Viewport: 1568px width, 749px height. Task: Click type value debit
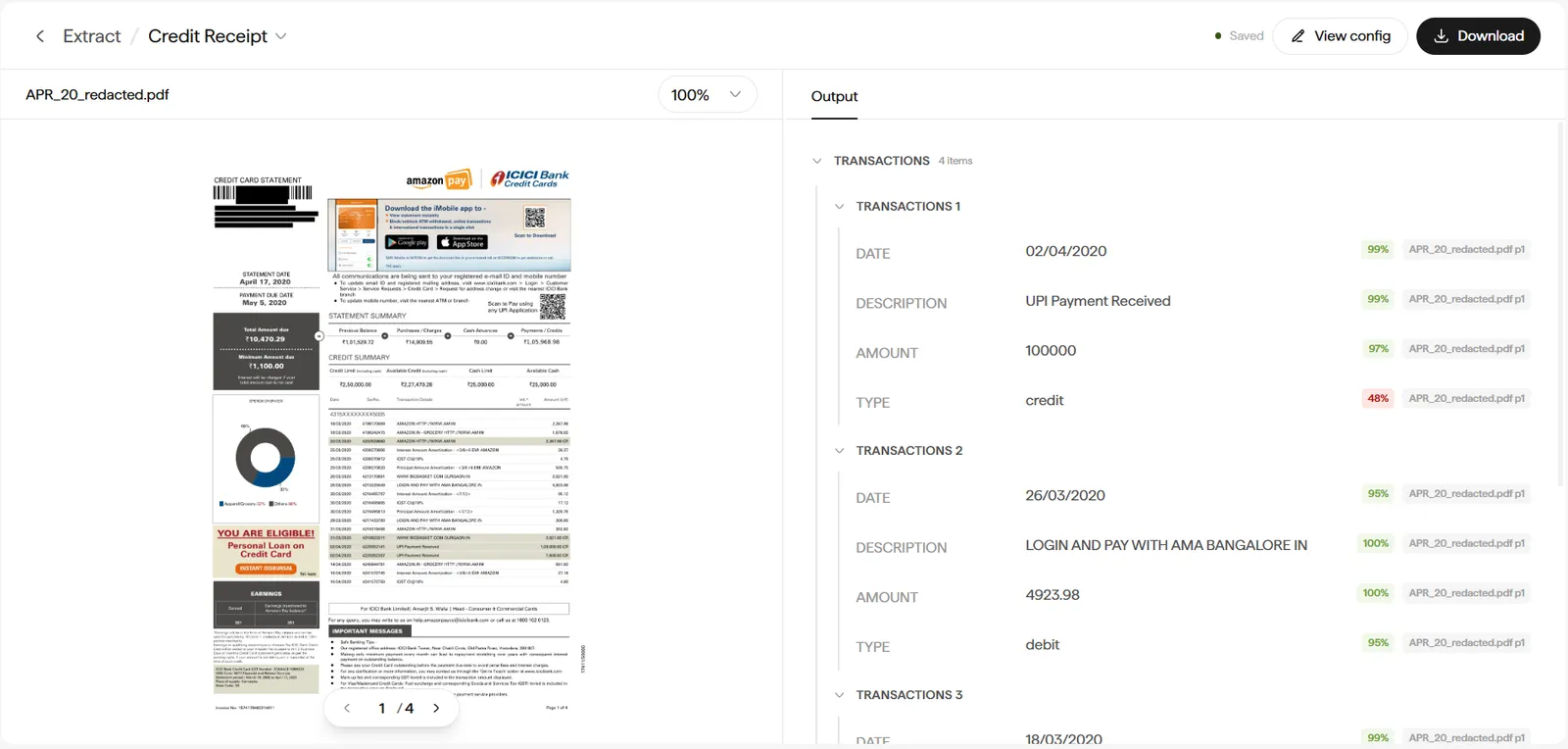tap(1043, 644)
